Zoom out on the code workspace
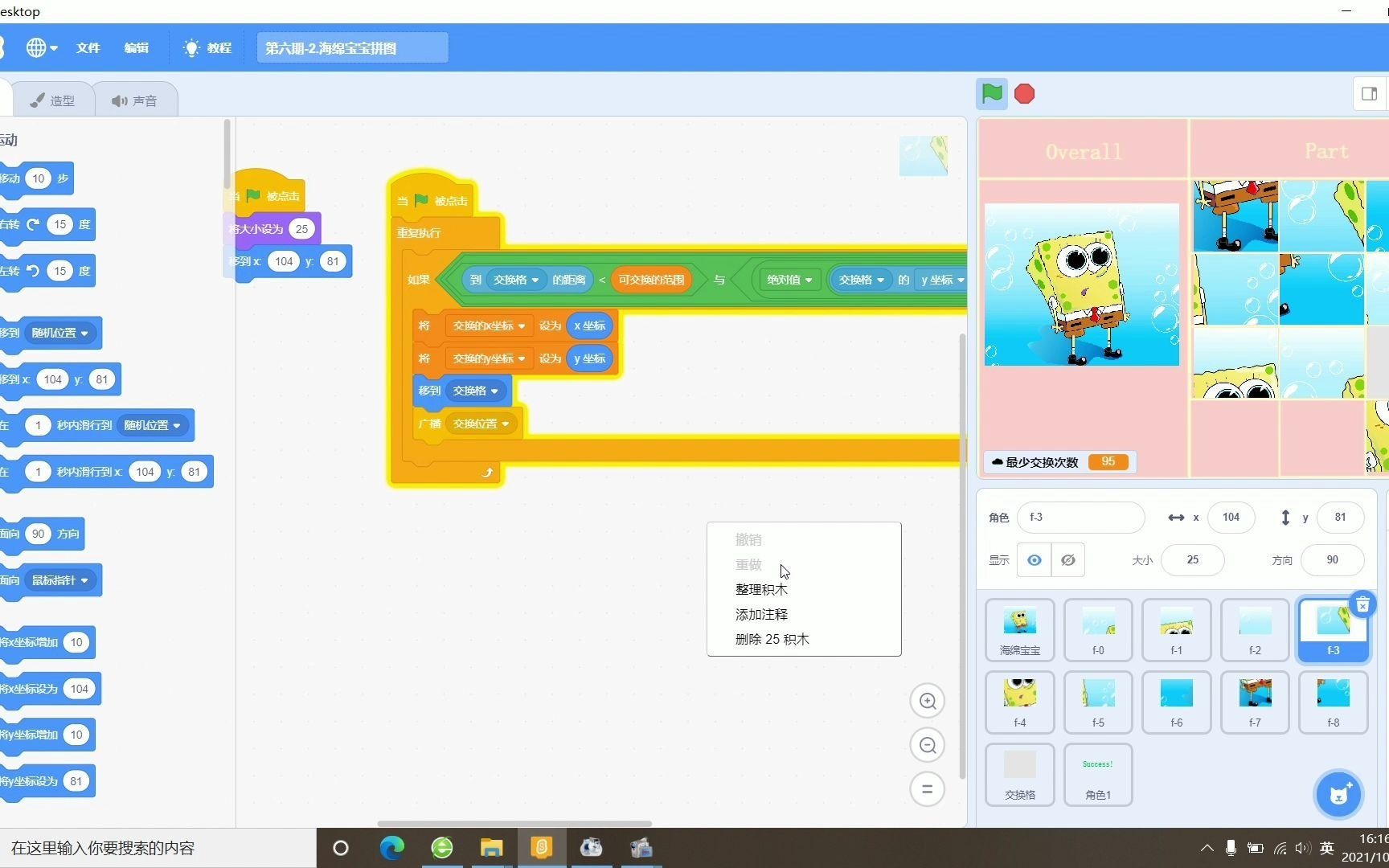This screenshot has width=1389, height=868. click(927, 745)
